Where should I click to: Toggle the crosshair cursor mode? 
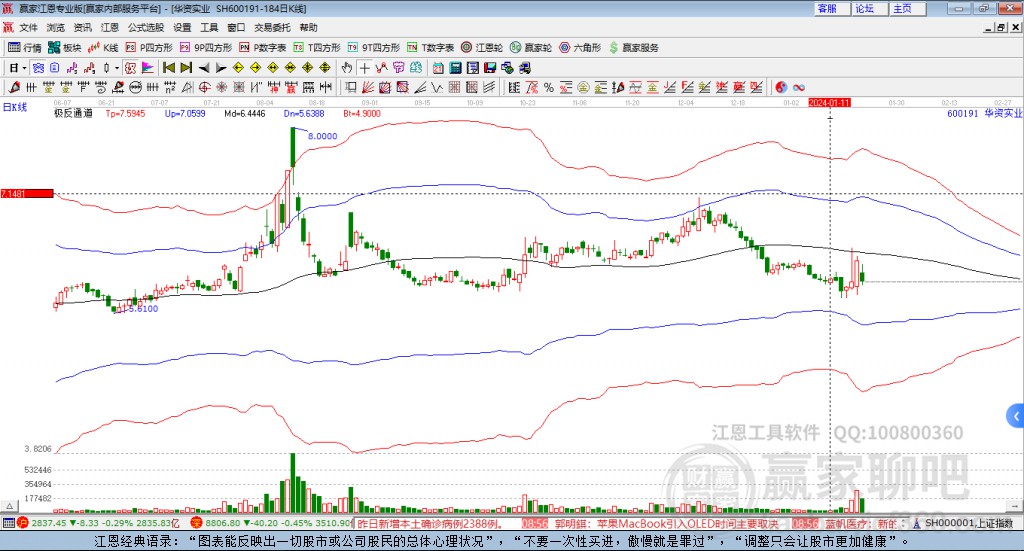[x=364, y=68]
